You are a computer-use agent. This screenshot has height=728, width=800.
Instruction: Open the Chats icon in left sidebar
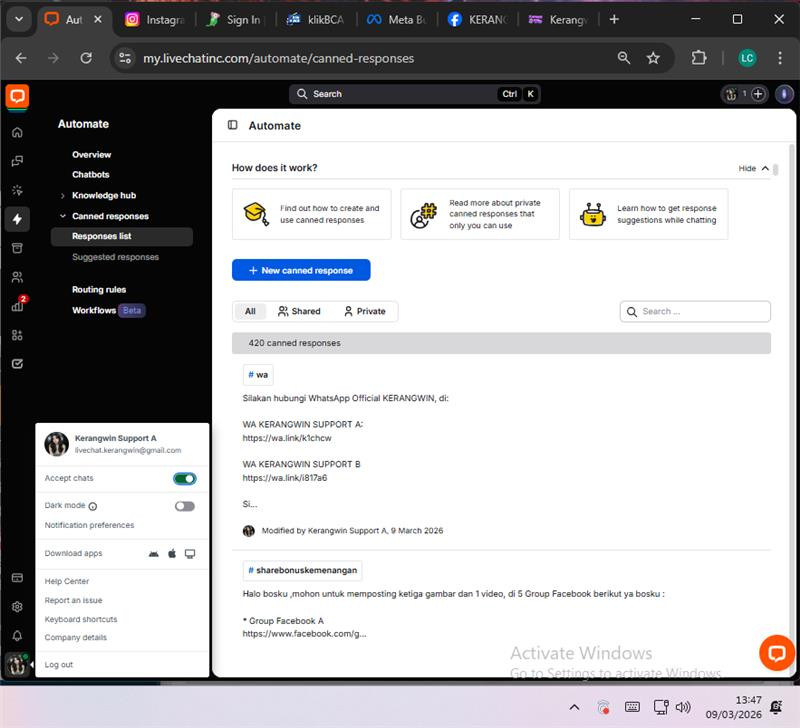coord(17,161)
